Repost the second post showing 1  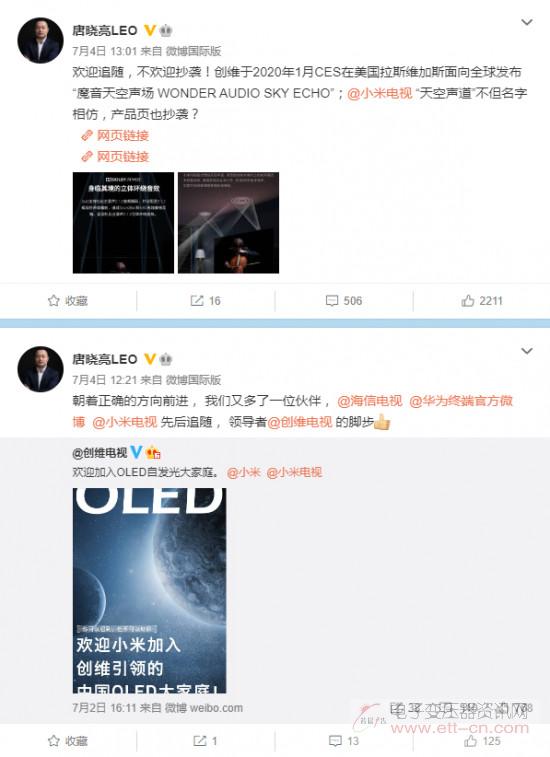[x=205, y=741]
